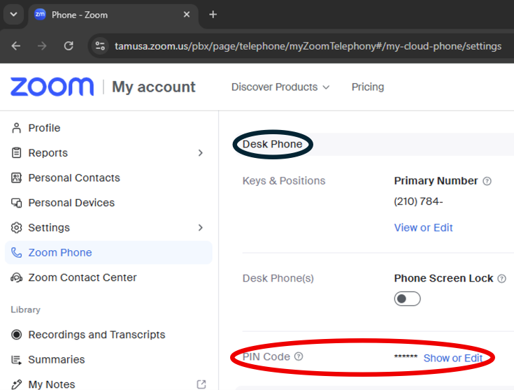Click the Settings gear icon
This screenshot has width=514, height=390.
pyautogui.click(x=16, y=228)
